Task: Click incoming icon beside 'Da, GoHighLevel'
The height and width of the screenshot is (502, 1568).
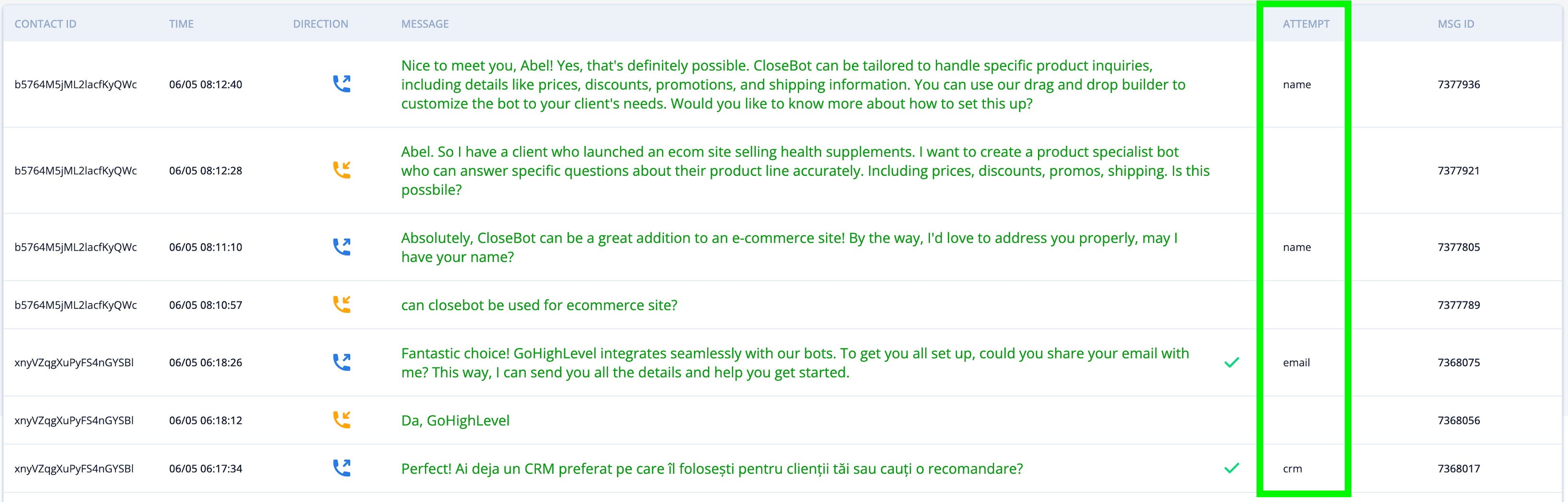Action: point(342,420)
